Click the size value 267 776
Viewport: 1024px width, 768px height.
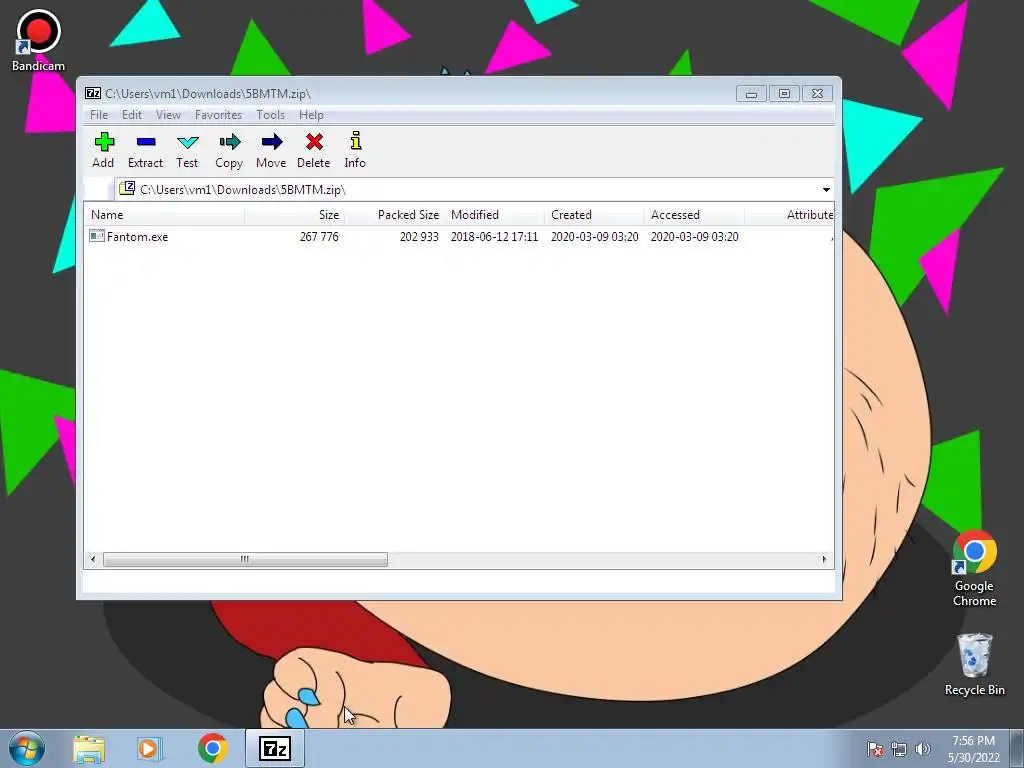click(x=319, y=236)
